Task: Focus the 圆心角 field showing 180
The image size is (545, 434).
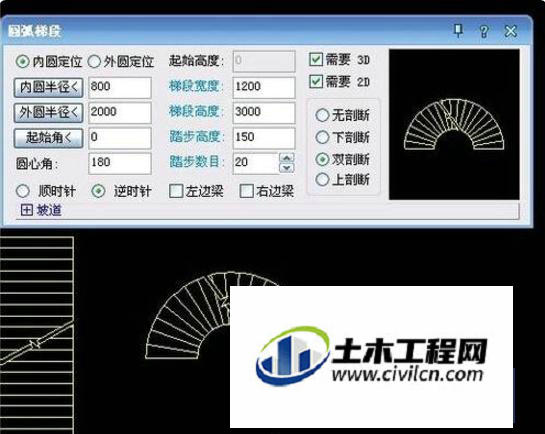Action: [x=120, y=163]
